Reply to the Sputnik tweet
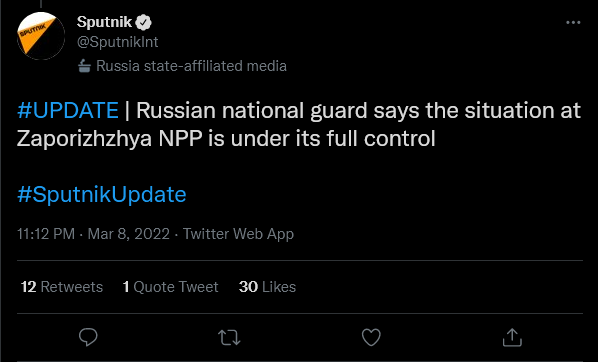Viewport: 598px width, 362px height. click(88, 337)
